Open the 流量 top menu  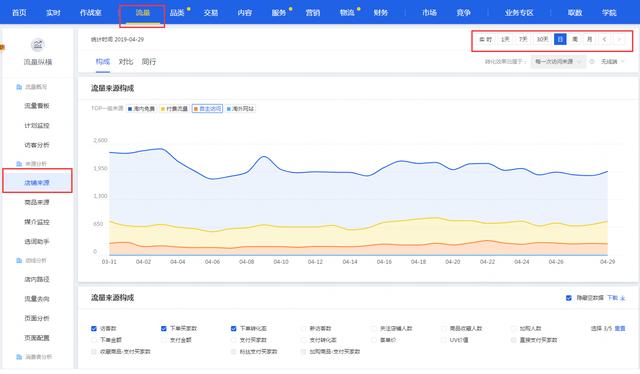(142, 13)
